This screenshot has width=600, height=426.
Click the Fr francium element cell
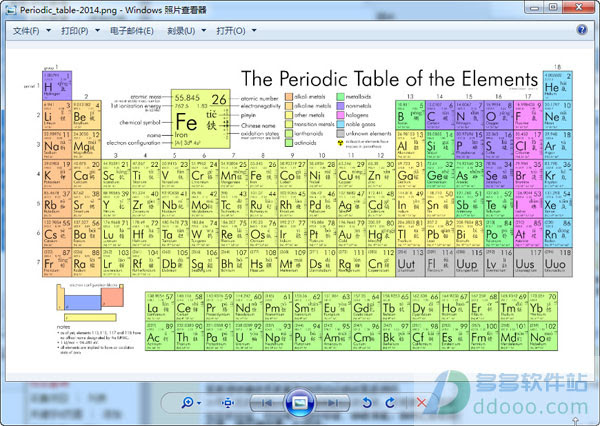click(x=57, y=262)
